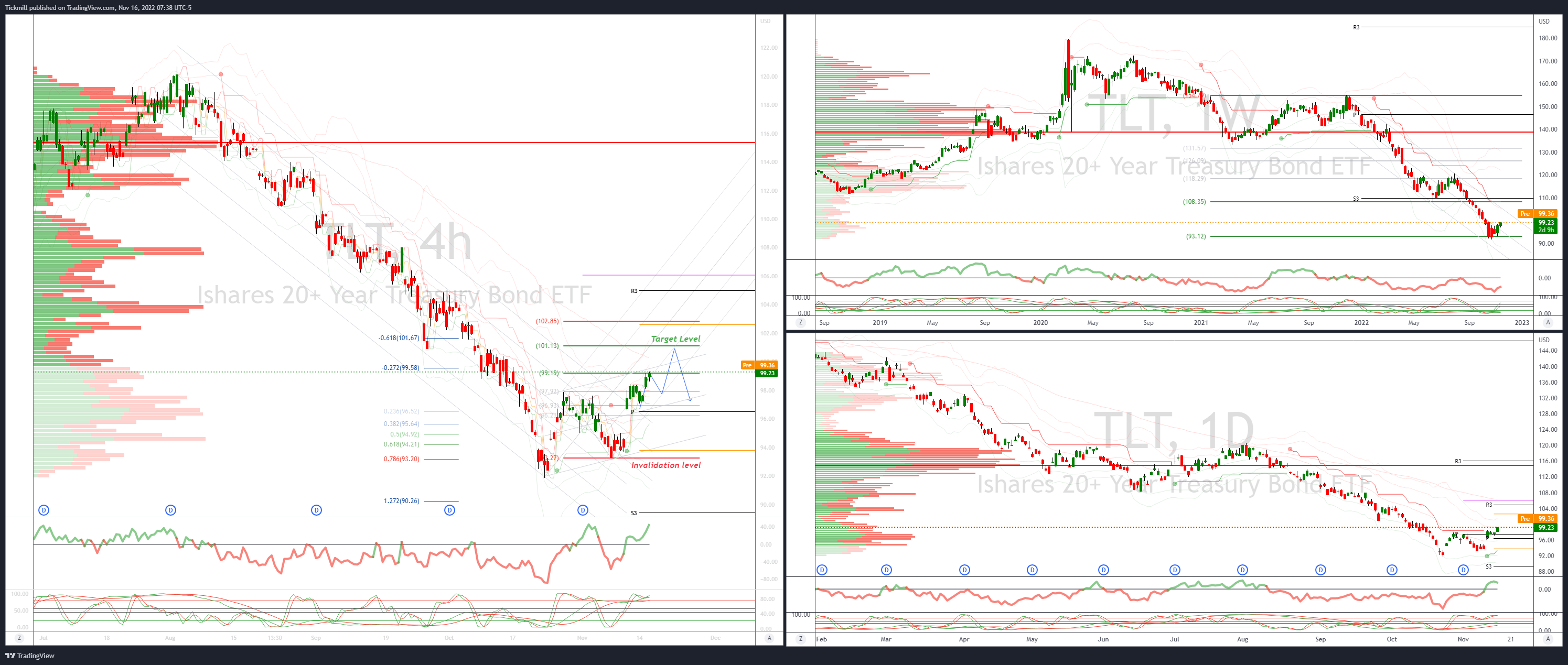Click August dividend marker on 4h chart
This screenshot has height=665, width=1568.
[170, 510]
